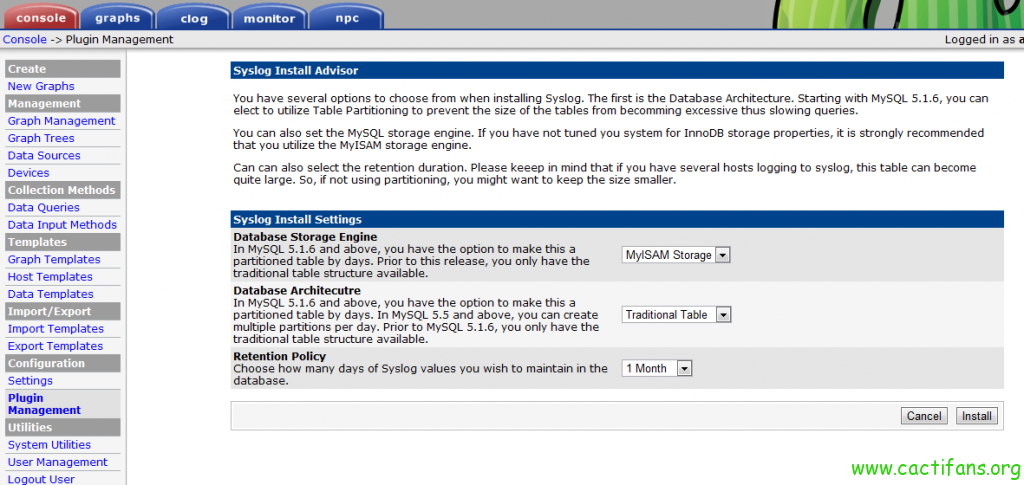The image size is (1024, 485).
Task: Click the Configuration section heading
Action: tap(63, 363)
